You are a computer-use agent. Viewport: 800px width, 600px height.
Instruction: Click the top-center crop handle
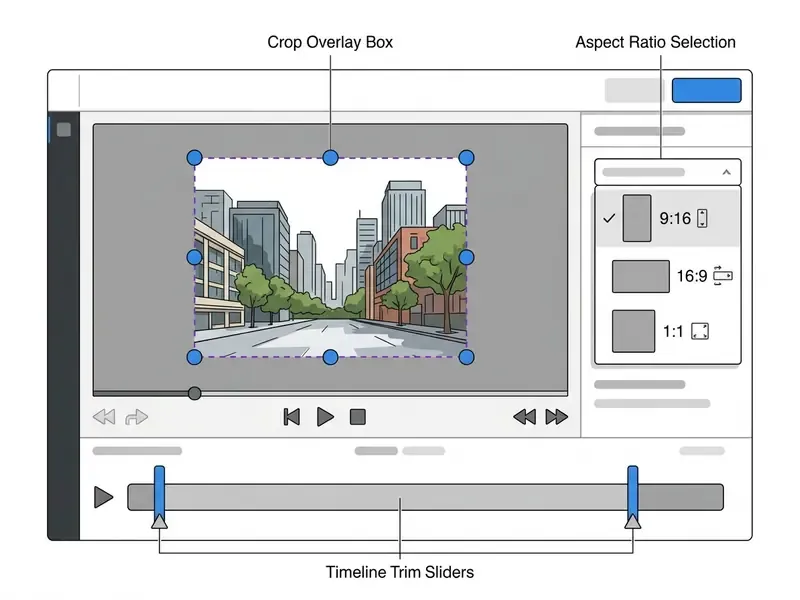pos(331,158)
